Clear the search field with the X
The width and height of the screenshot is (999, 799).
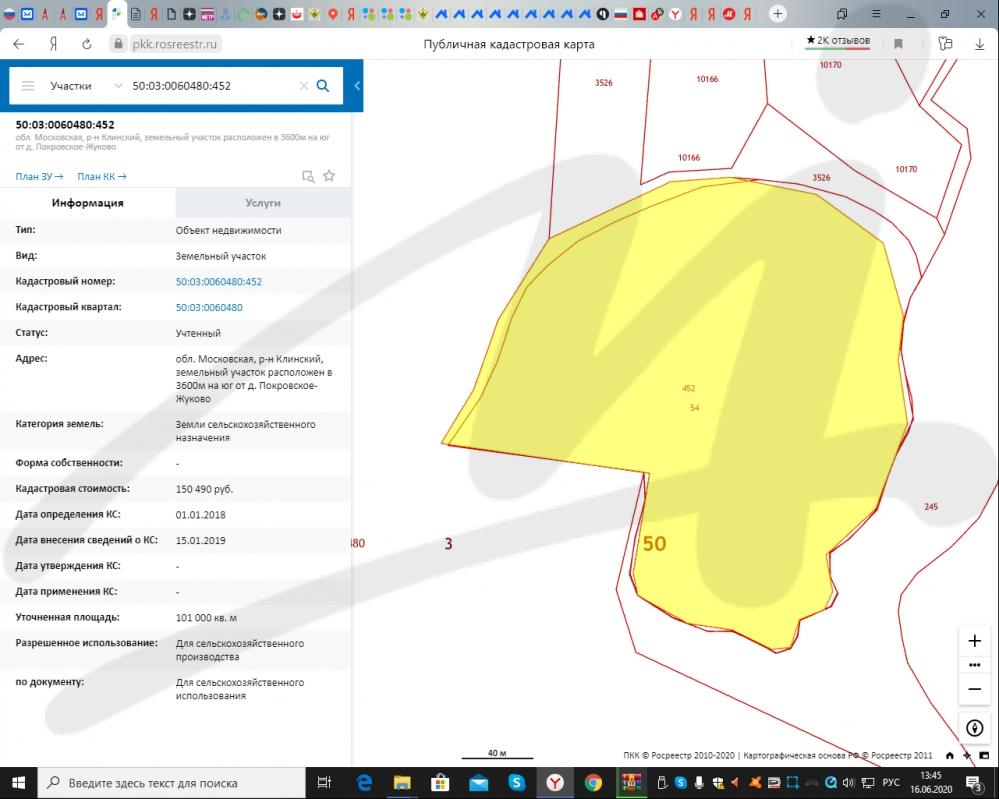304,85
